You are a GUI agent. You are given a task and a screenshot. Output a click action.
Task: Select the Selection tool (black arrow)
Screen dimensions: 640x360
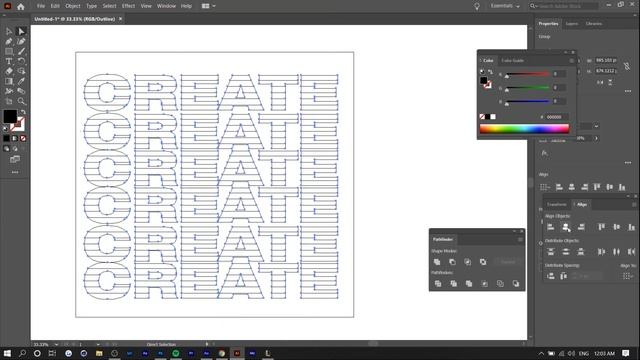9,31
